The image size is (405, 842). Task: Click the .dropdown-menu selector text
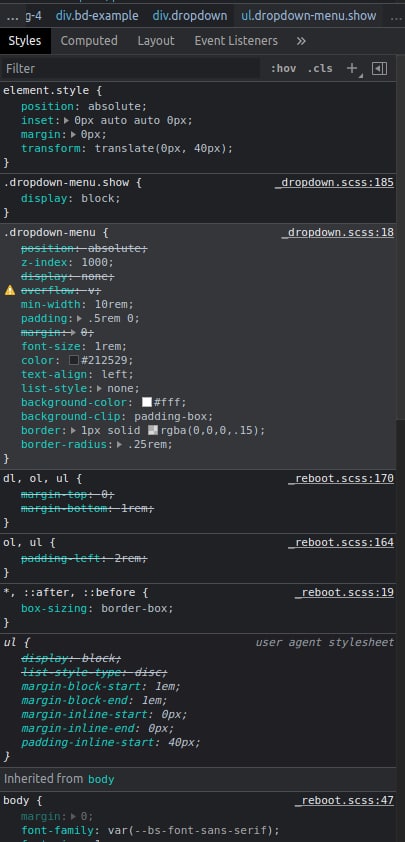50,233
